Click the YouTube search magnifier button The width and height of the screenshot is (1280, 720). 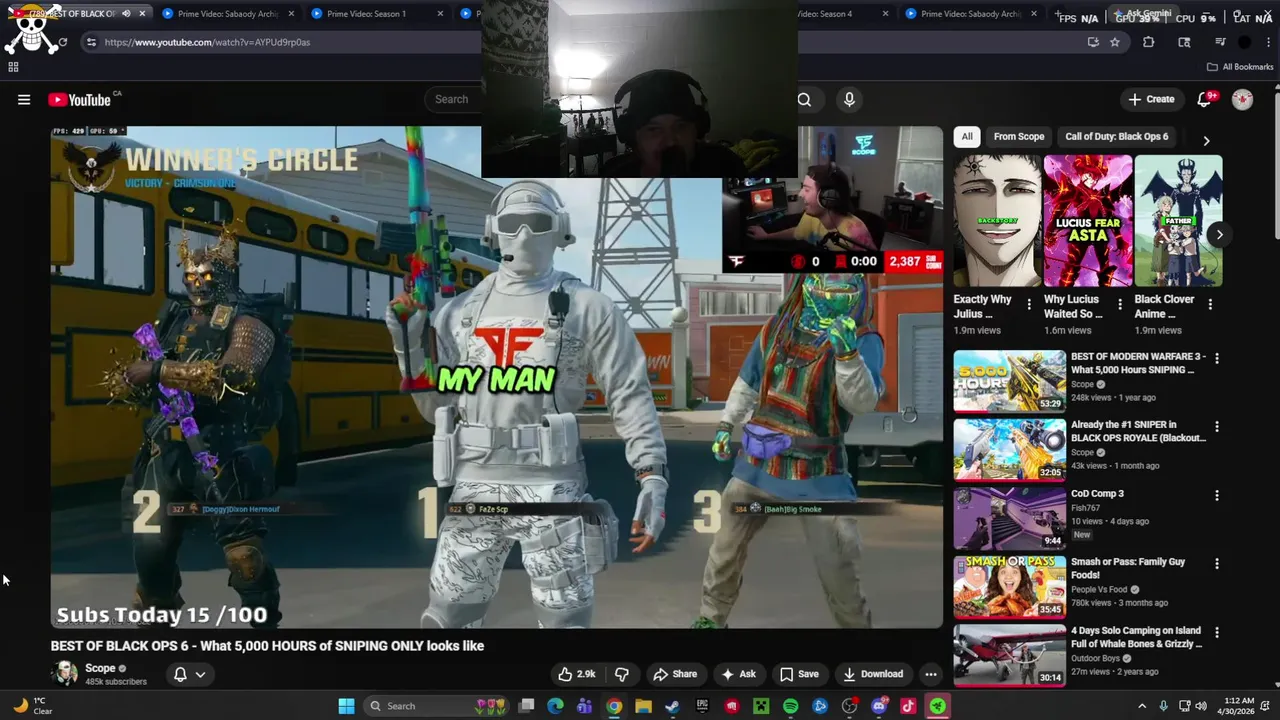point(804,99)
